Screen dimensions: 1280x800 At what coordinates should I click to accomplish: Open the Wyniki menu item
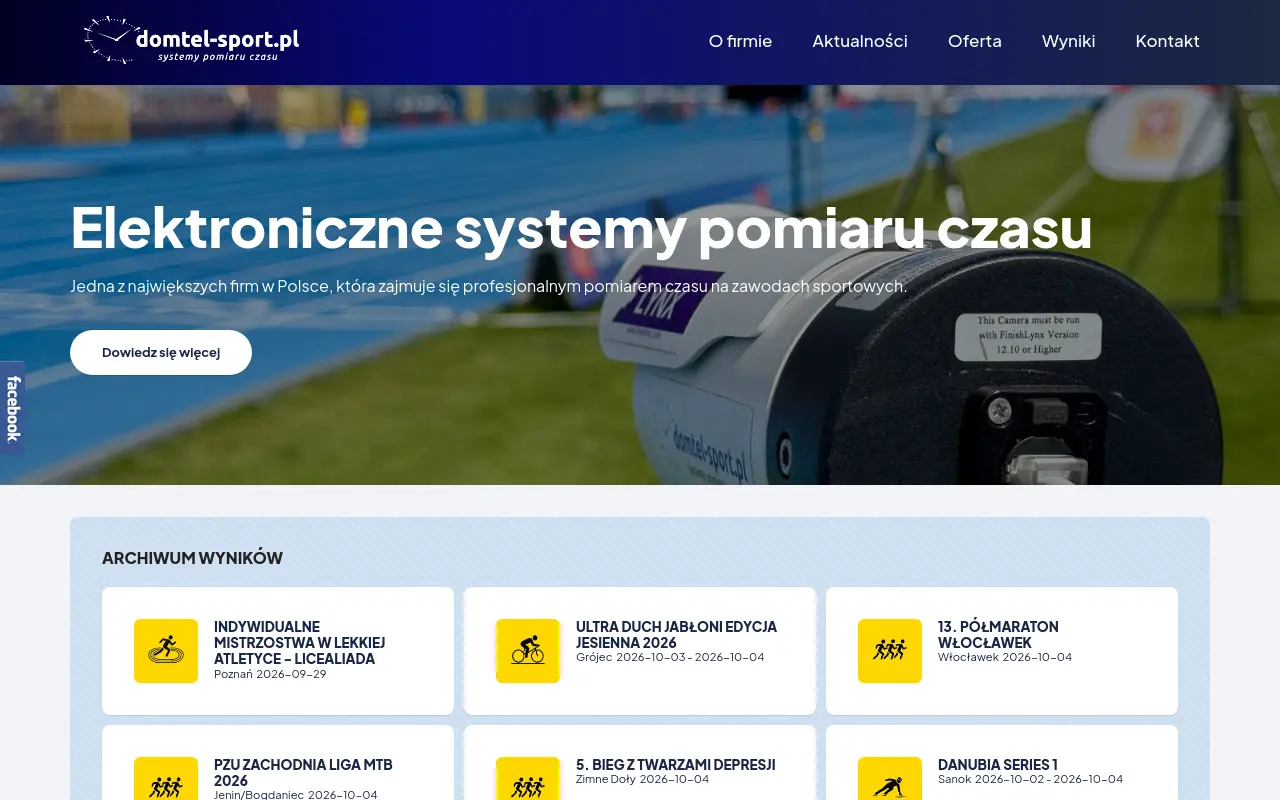[1068, 41]
